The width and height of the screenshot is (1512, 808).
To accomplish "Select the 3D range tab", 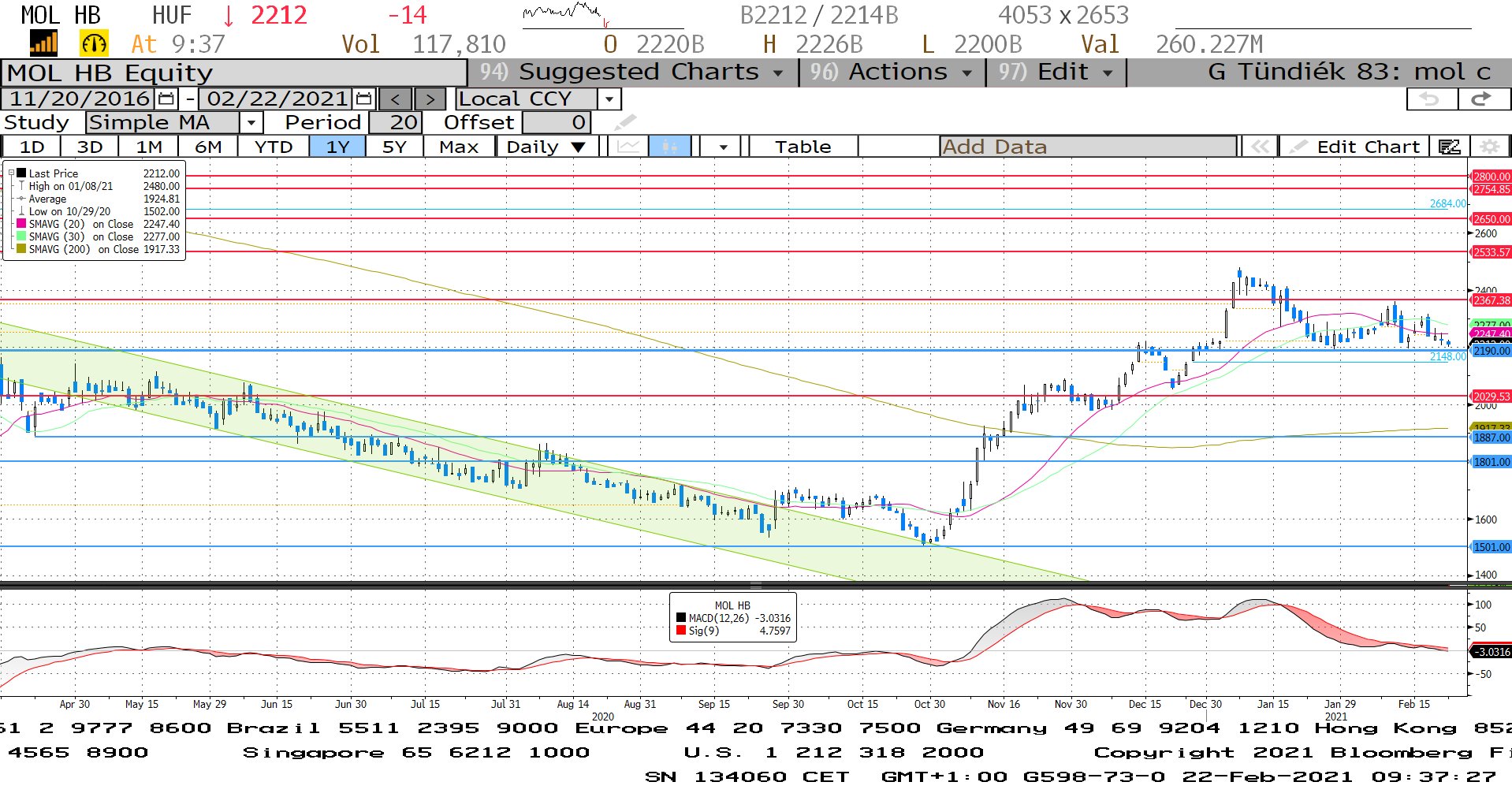I will (x=90, y=147).
